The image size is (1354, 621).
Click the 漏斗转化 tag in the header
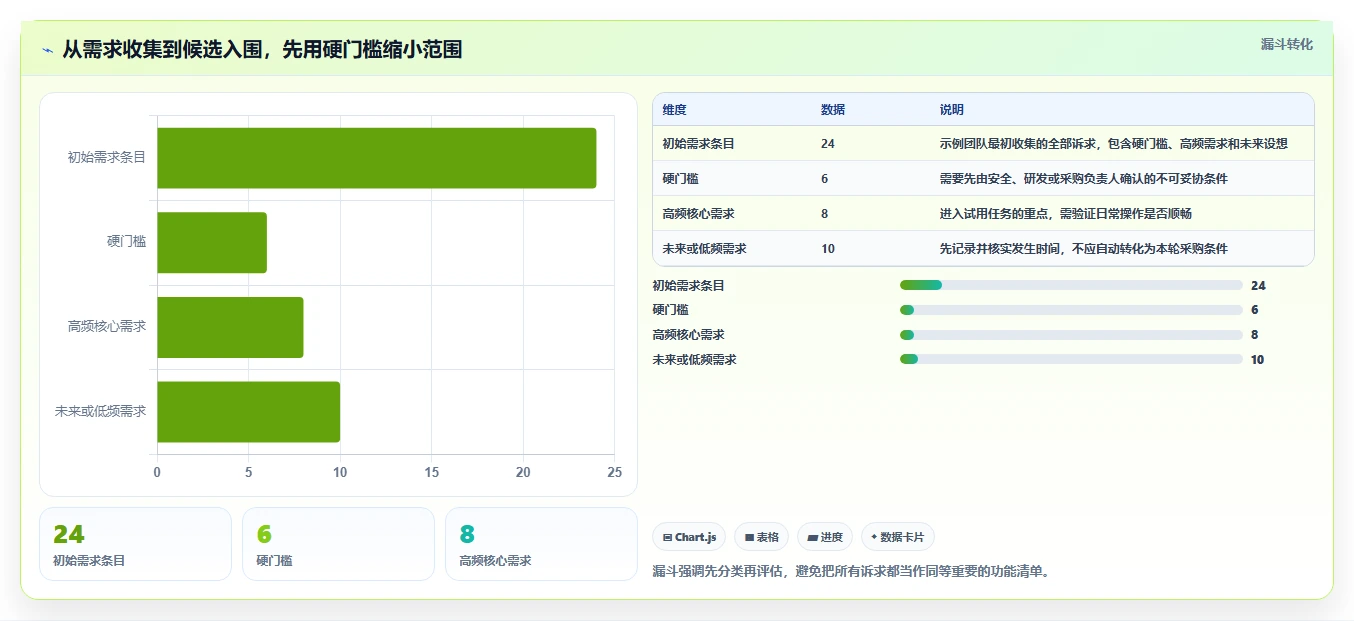[x=1286, y=44]
